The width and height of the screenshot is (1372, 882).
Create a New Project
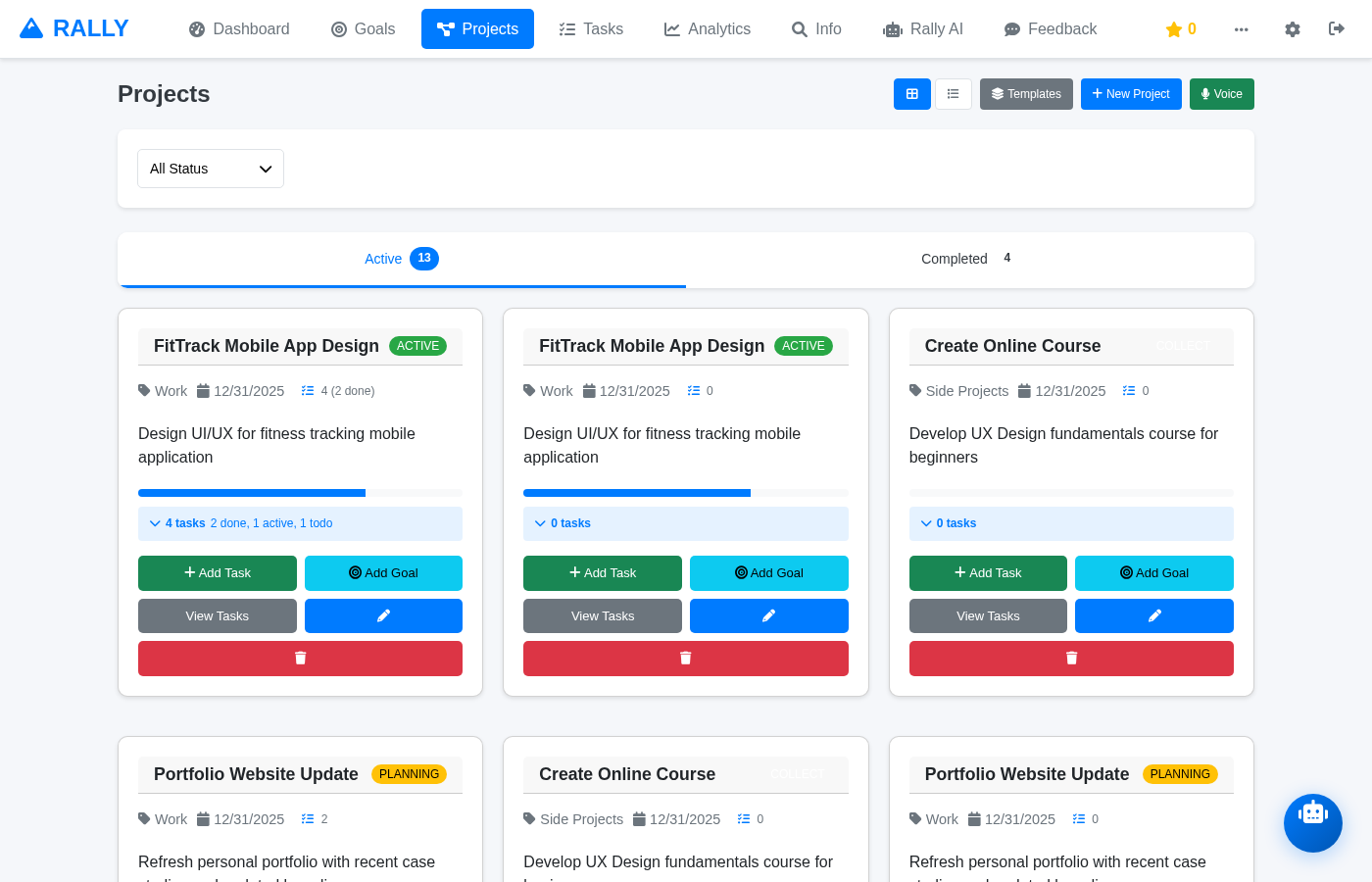pyautogui.click(x=1131, y=93)
